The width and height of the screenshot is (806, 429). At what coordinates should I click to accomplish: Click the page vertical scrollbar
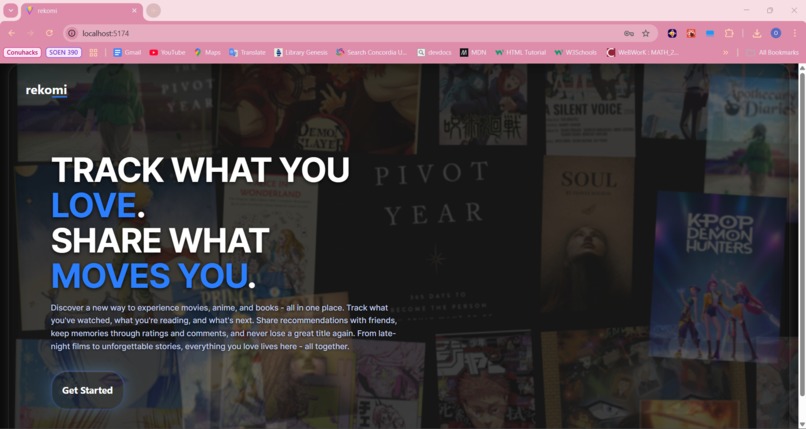click(x=802, y=236)
